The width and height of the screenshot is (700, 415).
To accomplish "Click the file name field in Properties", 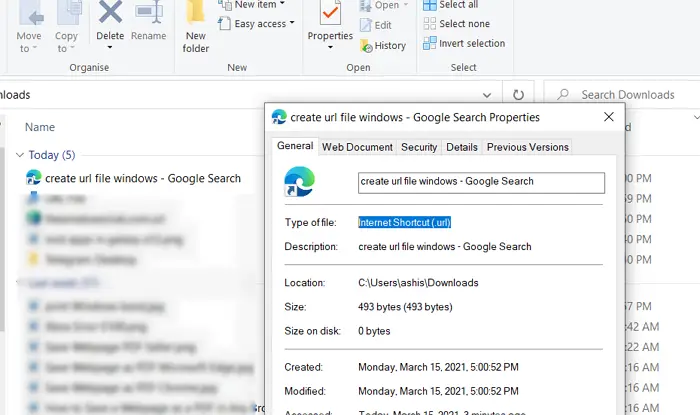I will click(x=481, y=183).
